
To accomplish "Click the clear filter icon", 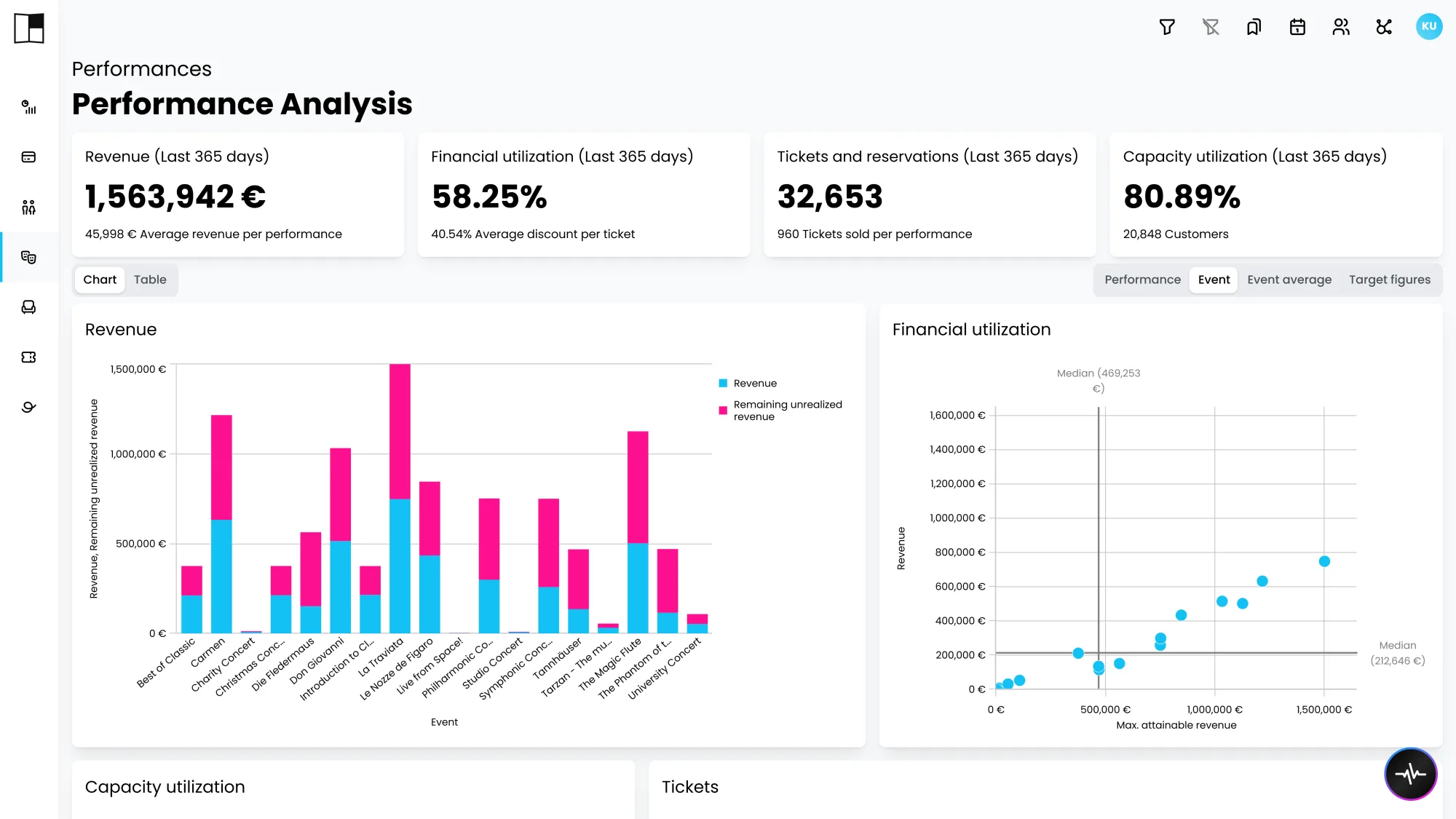I will click(x=1211, y=27).
